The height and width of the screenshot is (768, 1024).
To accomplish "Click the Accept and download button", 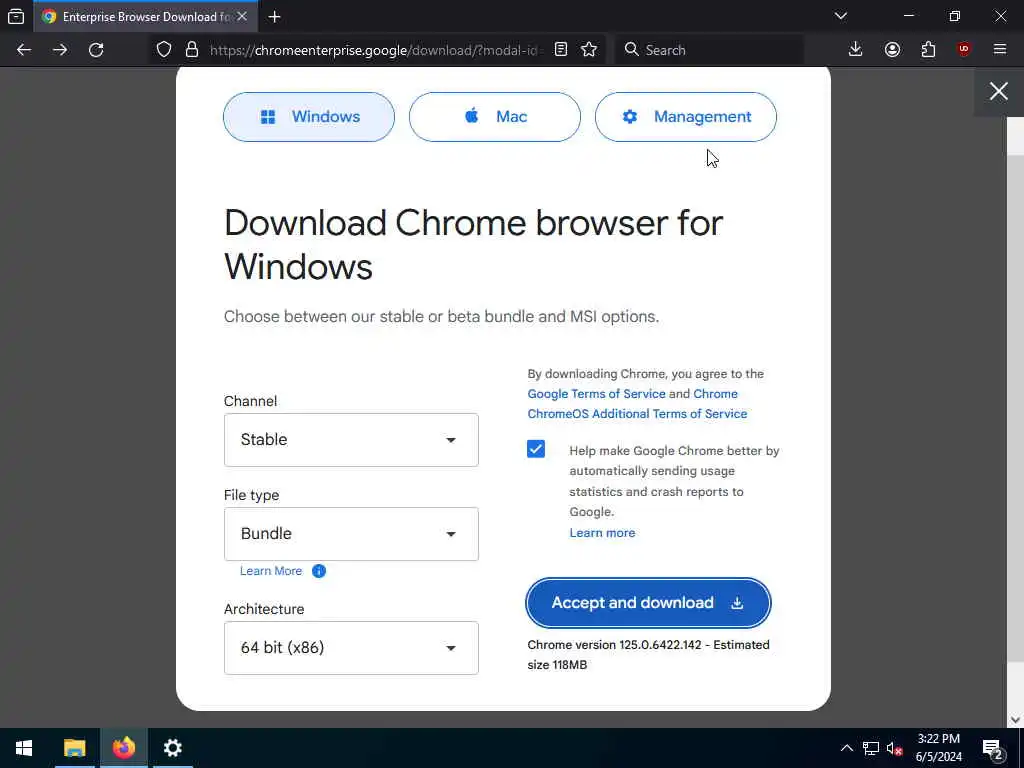I will pyautogui.click(x=648, y=603).
